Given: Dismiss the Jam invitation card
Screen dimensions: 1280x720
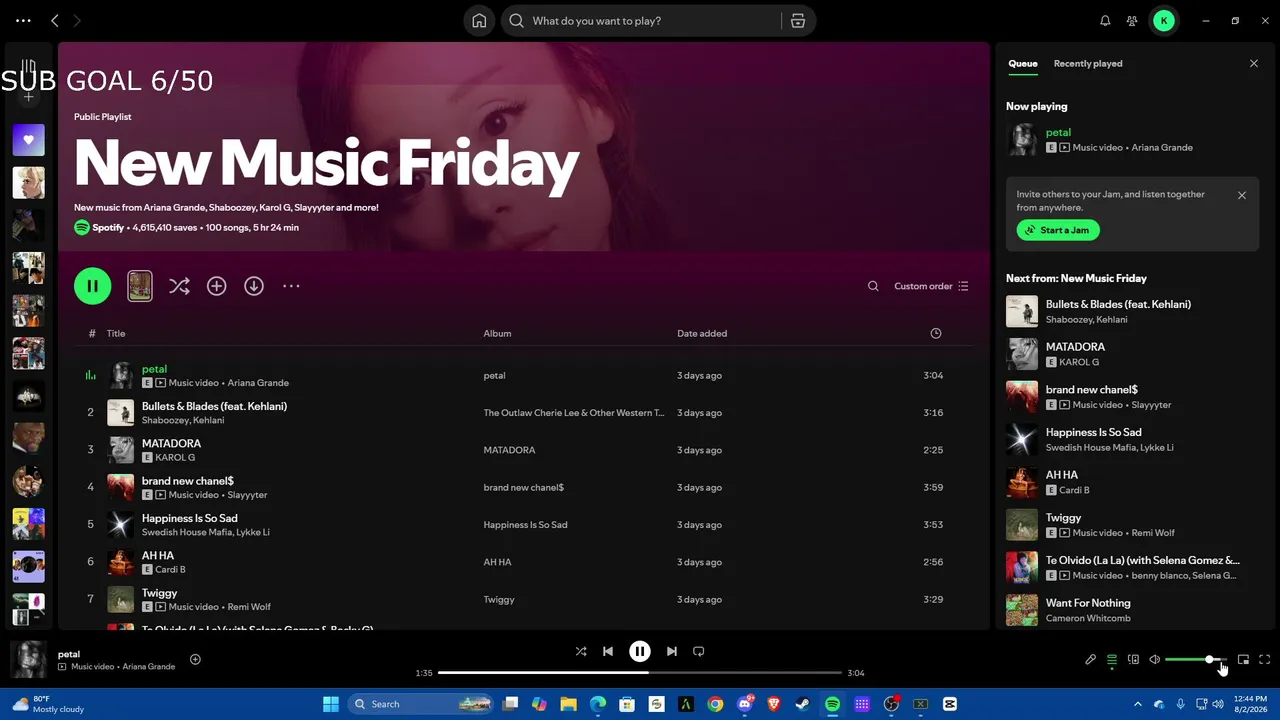Looking at the screenshot, I should tap(1242, 195).
